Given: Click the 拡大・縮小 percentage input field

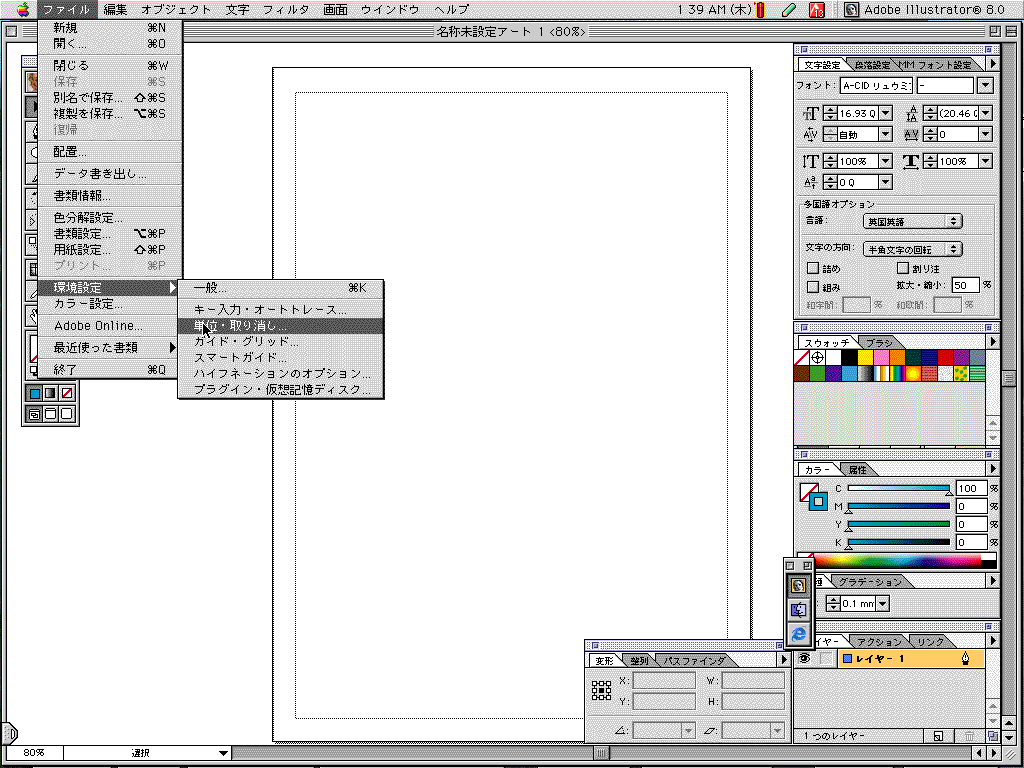Looking at the screenshot, I should (965, 285).
